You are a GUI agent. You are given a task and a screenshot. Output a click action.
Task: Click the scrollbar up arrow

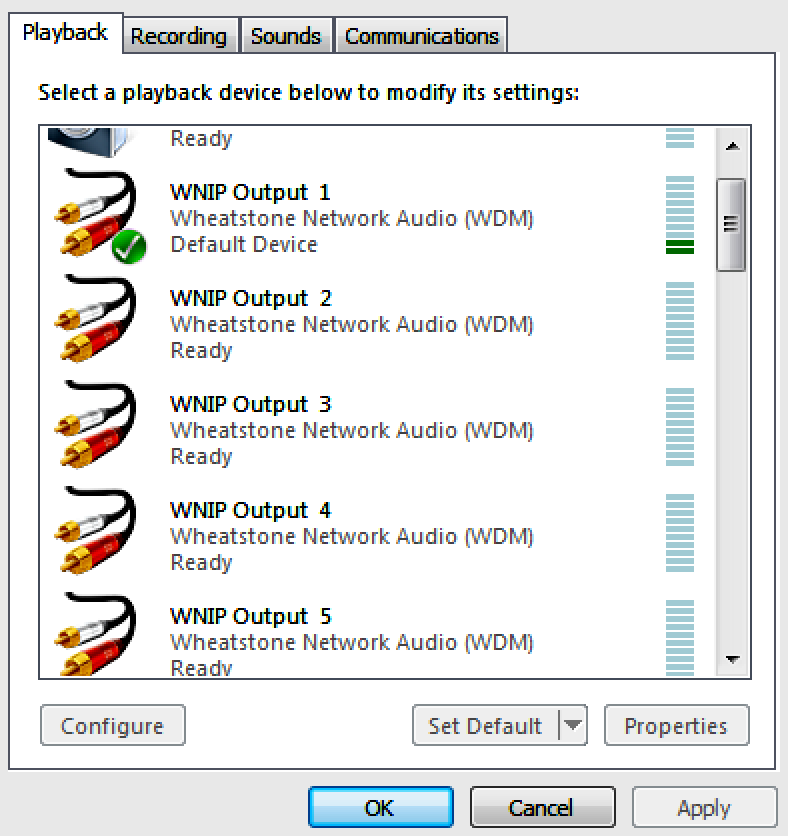(x=733, y=146)
